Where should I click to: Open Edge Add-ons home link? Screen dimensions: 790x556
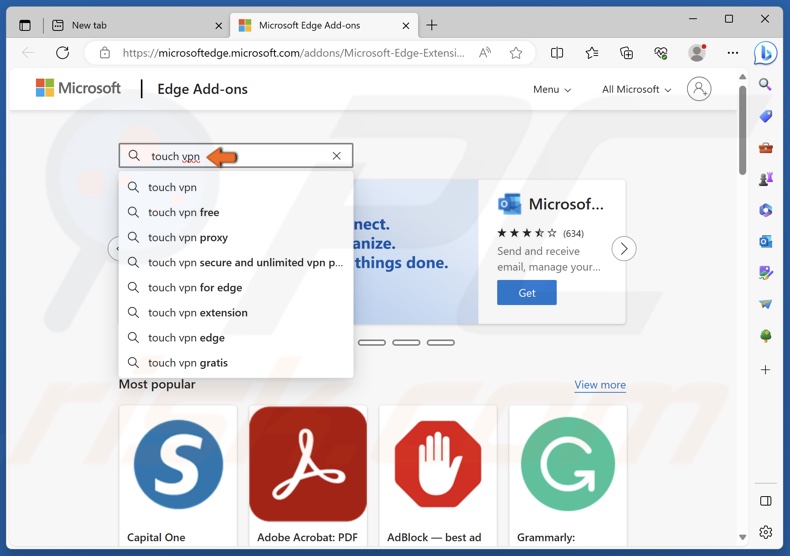tap(203, 89)
